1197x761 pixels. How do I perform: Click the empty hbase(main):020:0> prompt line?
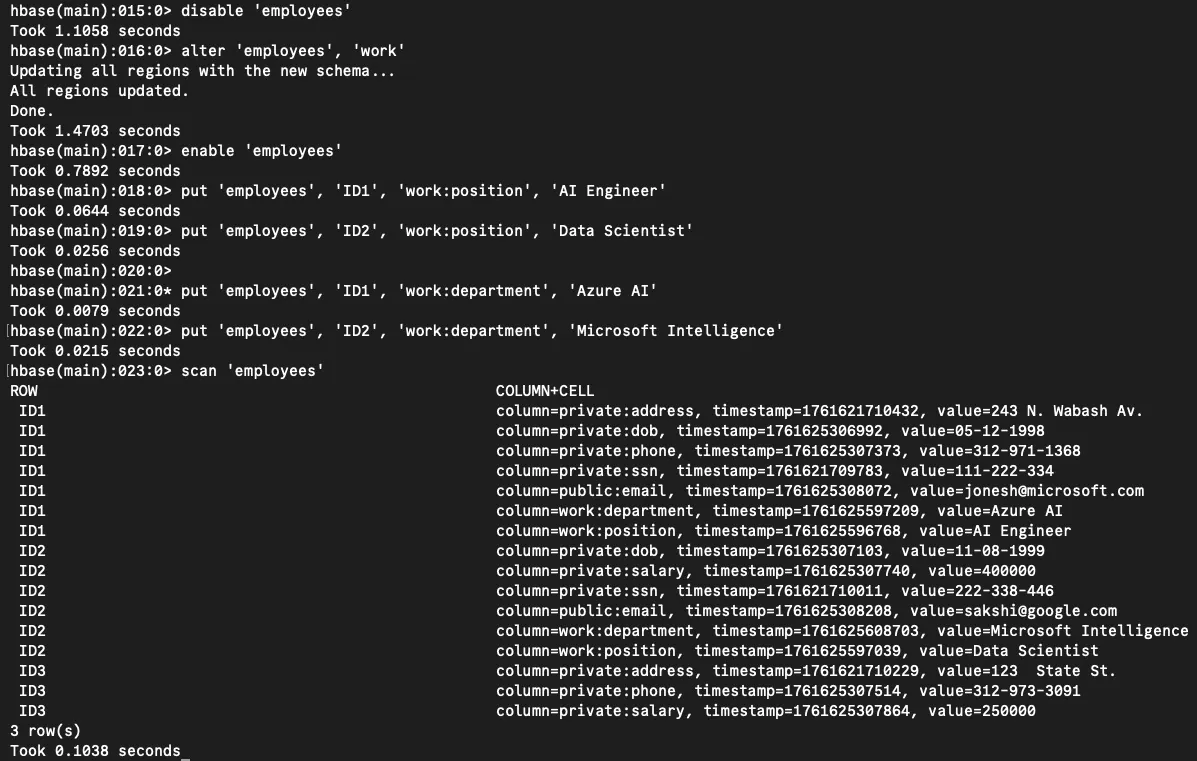(90, 271)
